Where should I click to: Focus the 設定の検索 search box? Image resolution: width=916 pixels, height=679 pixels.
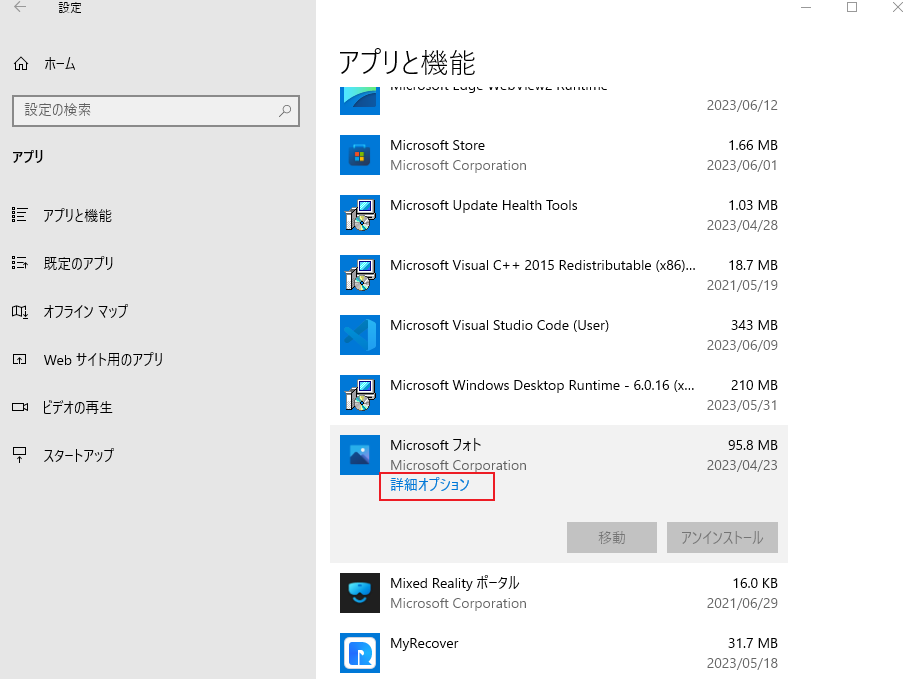156,110
